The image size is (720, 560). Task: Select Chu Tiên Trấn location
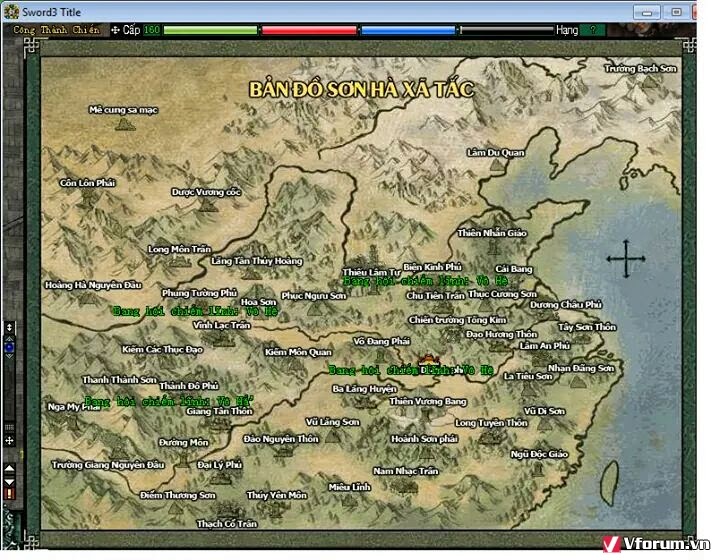point(435,295)
